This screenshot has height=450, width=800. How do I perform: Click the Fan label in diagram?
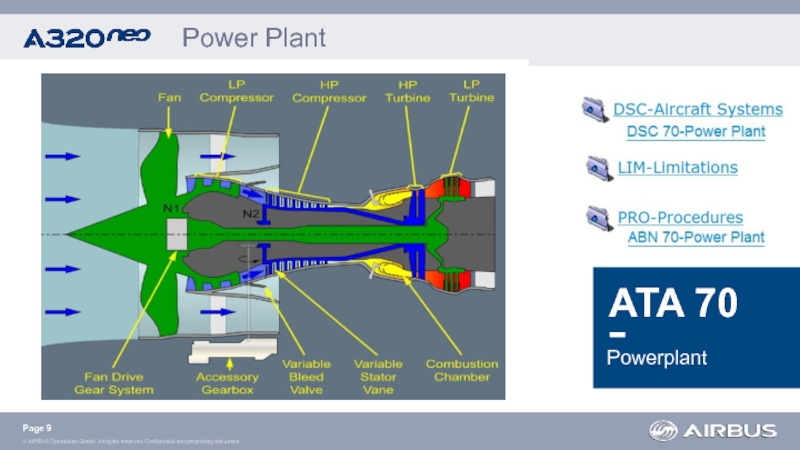[x=169, y=97]
